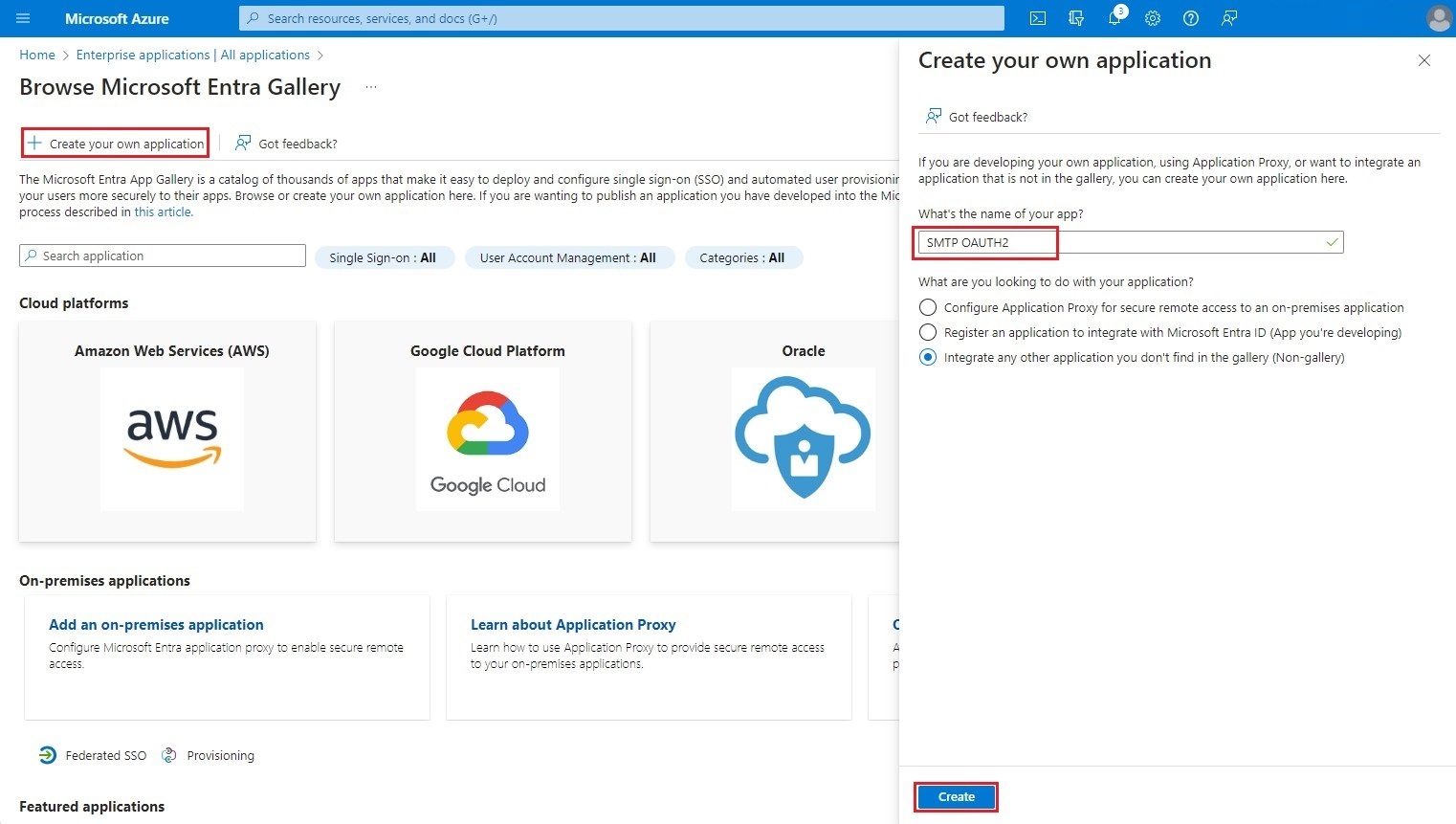Screen dimensions: 1456x824
Task: Open the Help panel
Action: [x=1190, y=18]
